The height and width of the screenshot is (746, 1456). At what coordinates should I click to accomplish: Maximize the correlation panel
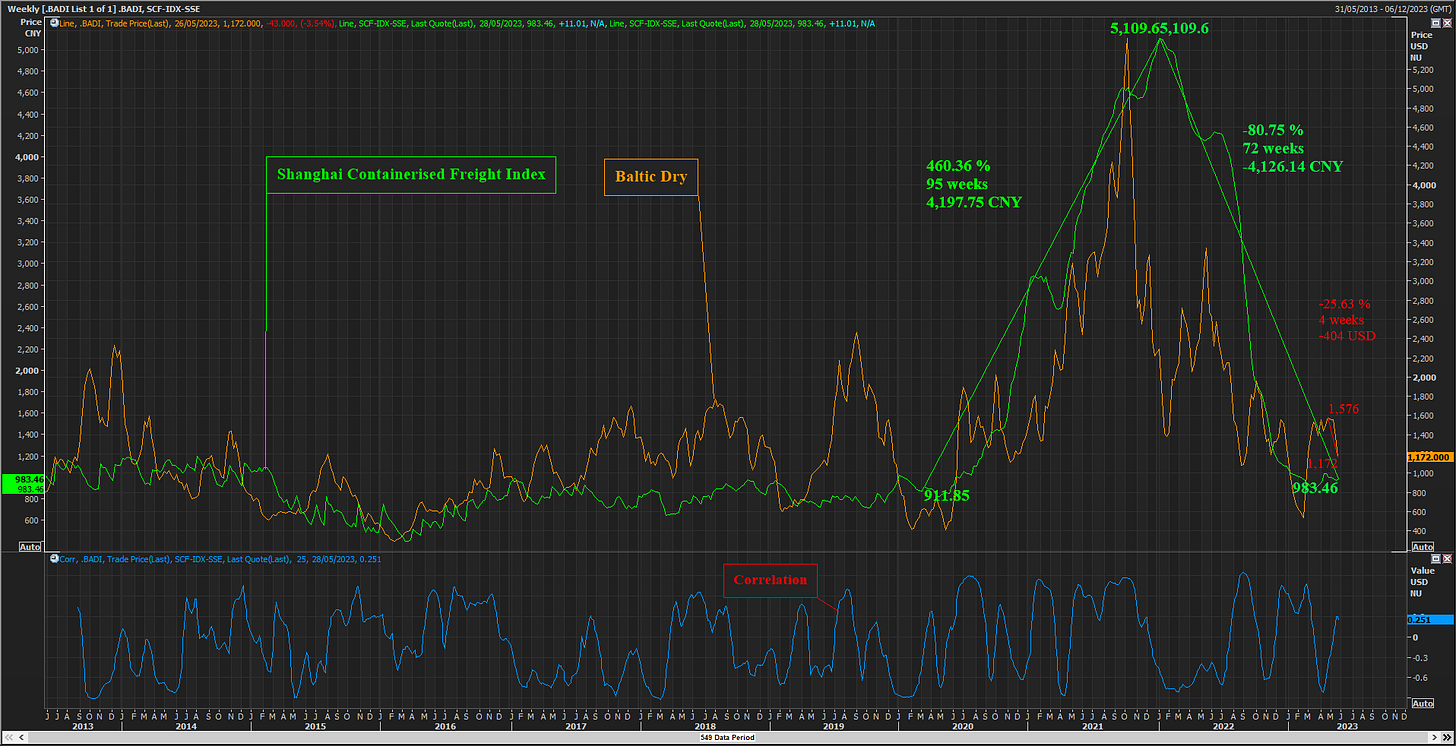click(x=1437, y=559)
